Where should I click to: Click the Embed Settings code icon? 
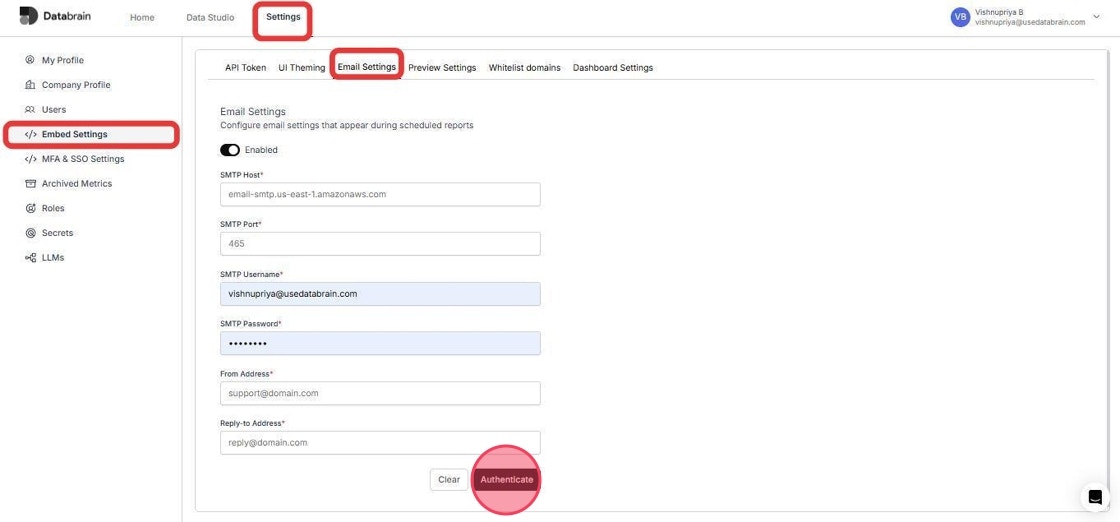tap(30, 134)
